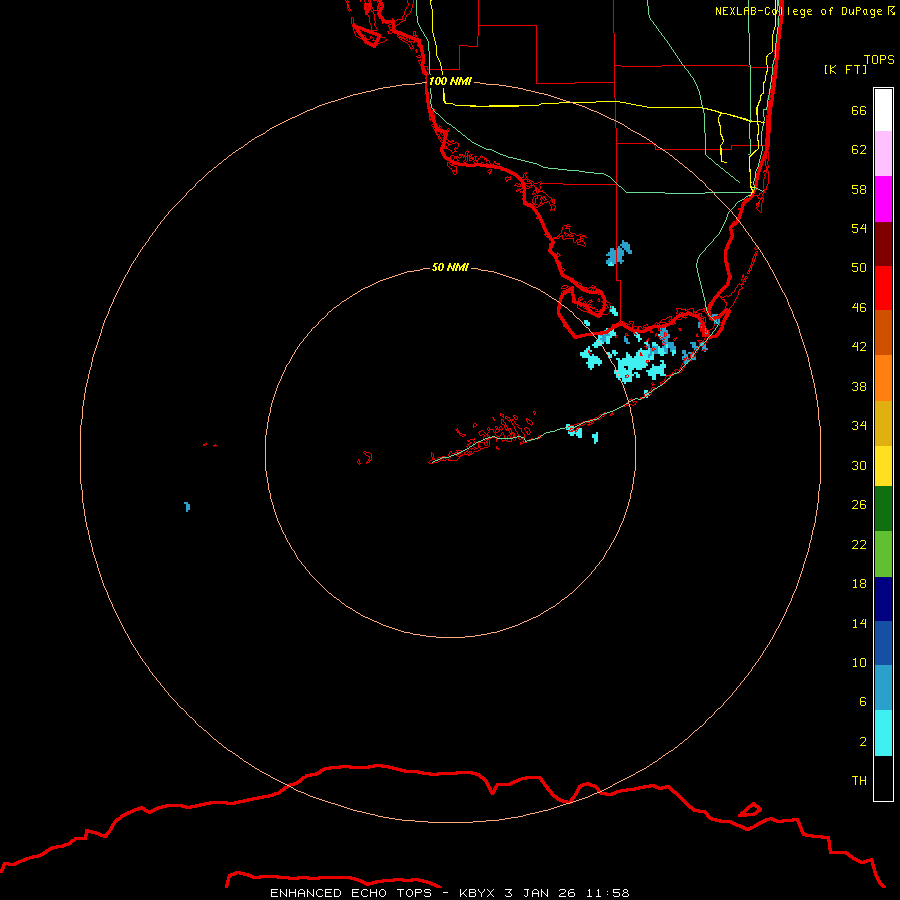This screenshot has width=900, height=900.
Task: Click the small red island near Cuba's coast
Action: pyautogui.click(x=750, y=810)
